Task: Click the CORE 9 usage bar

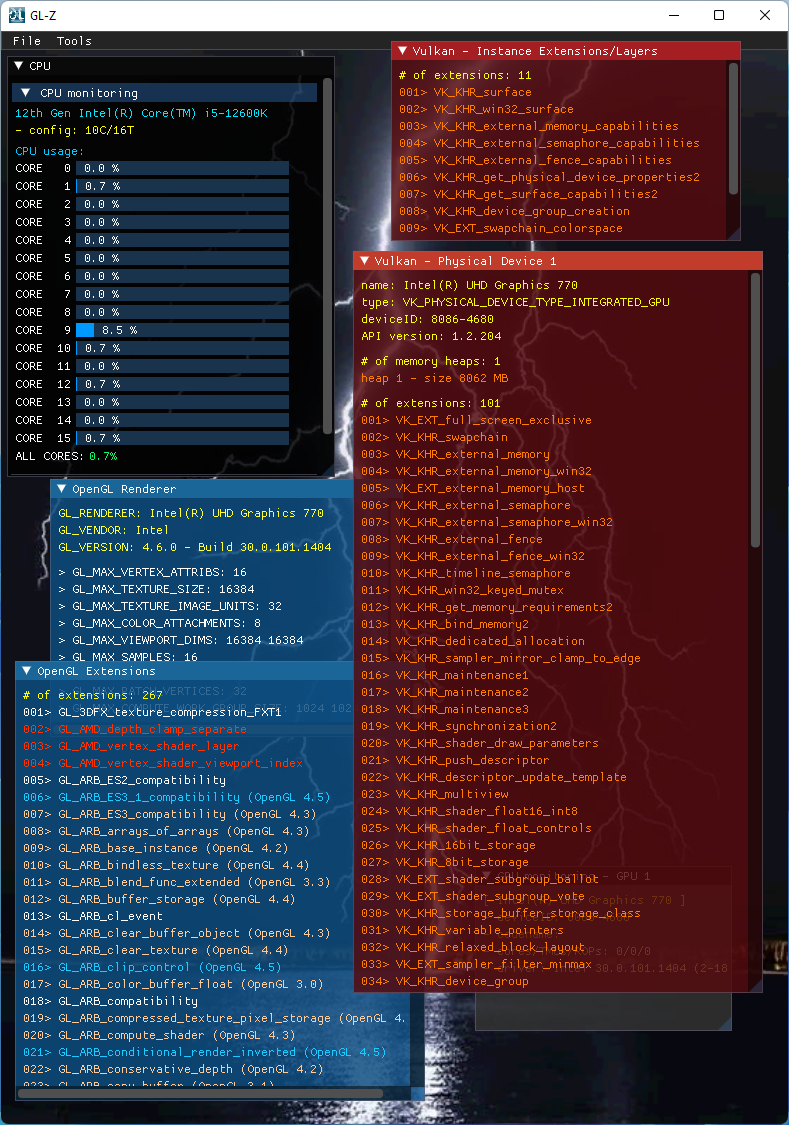Action: (x=182, y=330)
